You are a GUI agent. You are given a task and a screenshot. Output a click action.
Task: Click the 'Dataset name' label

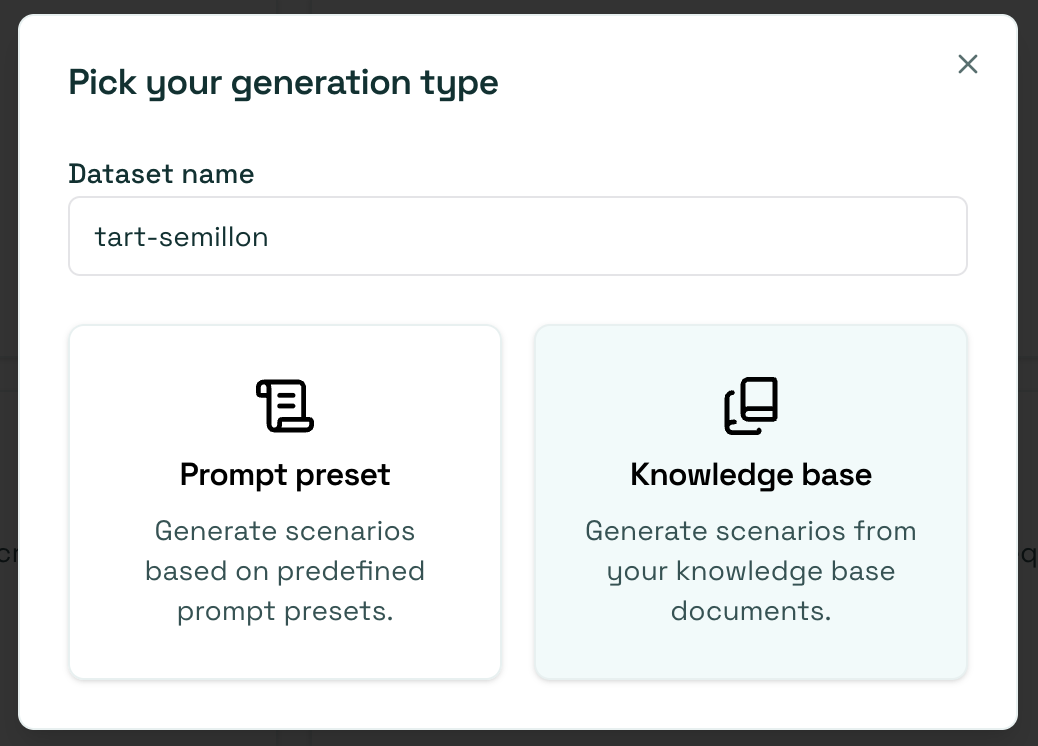(x=162, y=174)
